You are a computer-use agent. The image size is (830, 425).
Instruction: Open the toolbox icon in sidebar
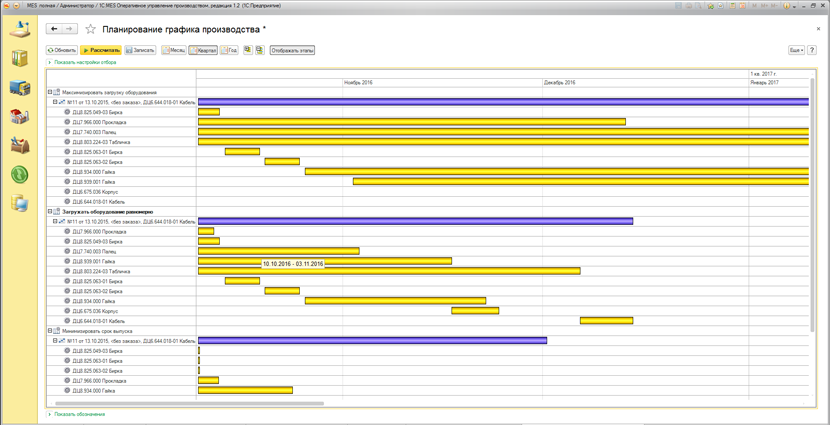(x=19, y=145)
